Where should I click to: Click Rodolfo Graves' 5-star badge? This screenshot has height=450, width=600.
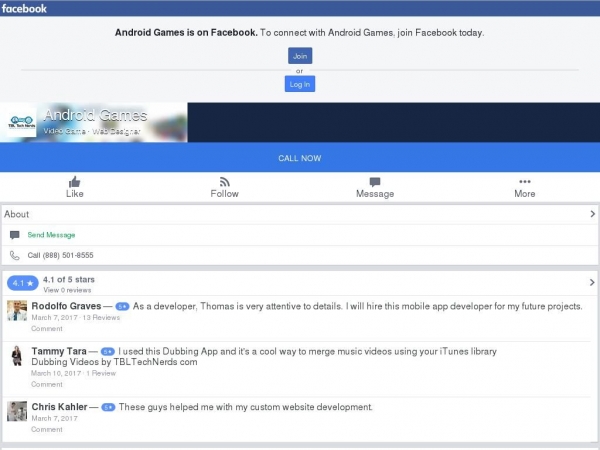[x=122, y=307]
